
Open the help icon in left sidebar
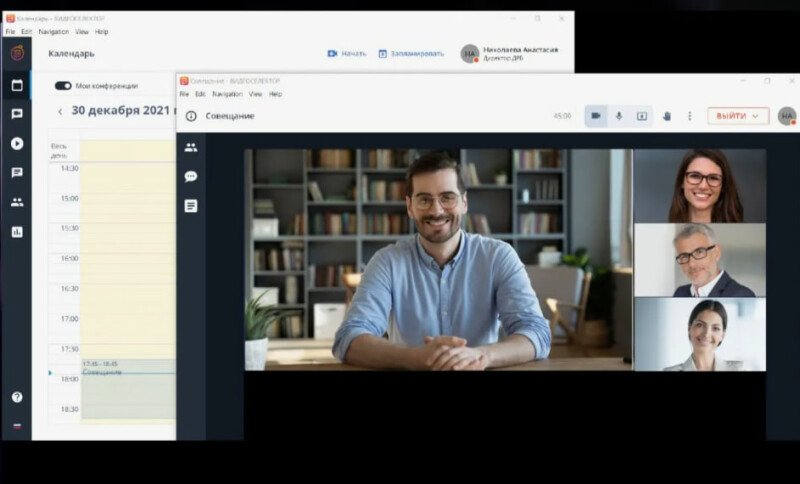[x=17, y=397]
